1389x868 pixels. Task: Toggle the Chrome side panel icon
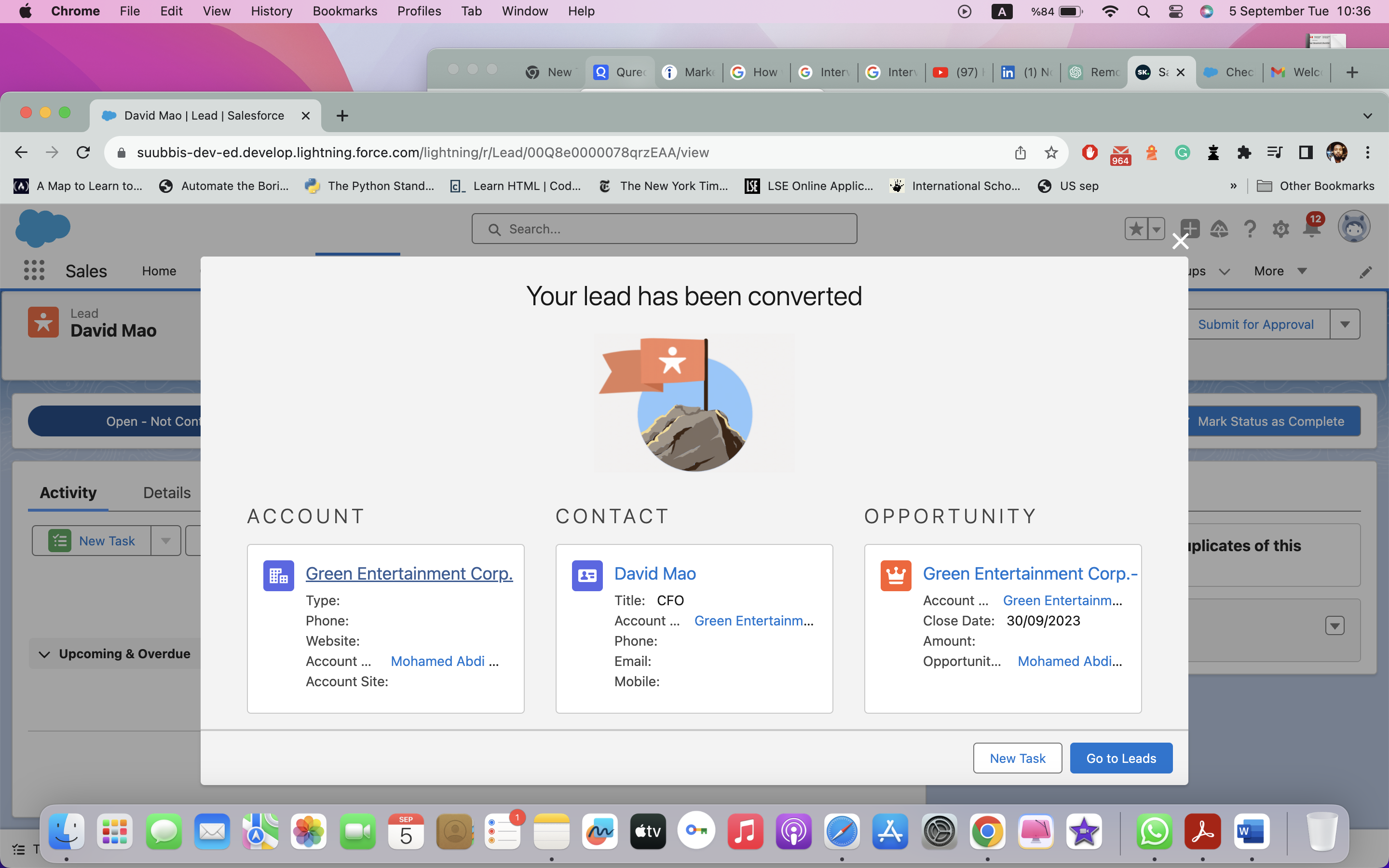click(x=1306, y=152)
